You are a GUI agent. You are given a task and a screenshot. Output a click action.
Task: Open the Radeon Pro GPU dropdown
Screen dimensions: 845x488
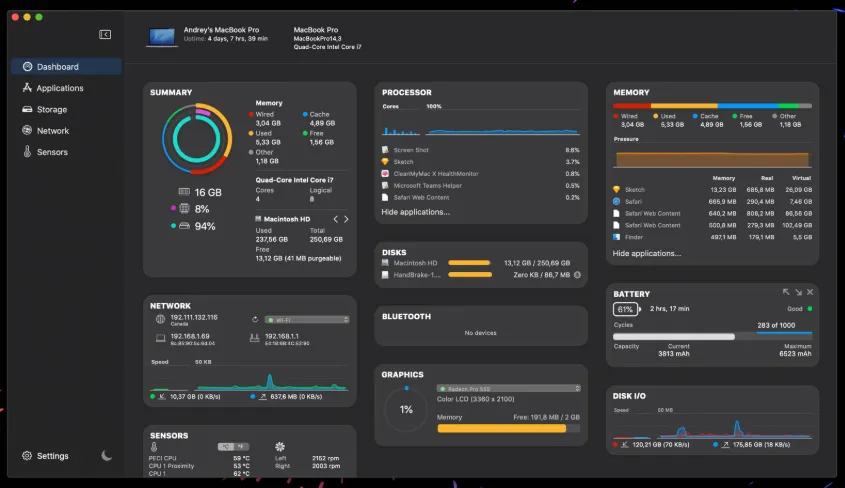(x=509, y=388)
